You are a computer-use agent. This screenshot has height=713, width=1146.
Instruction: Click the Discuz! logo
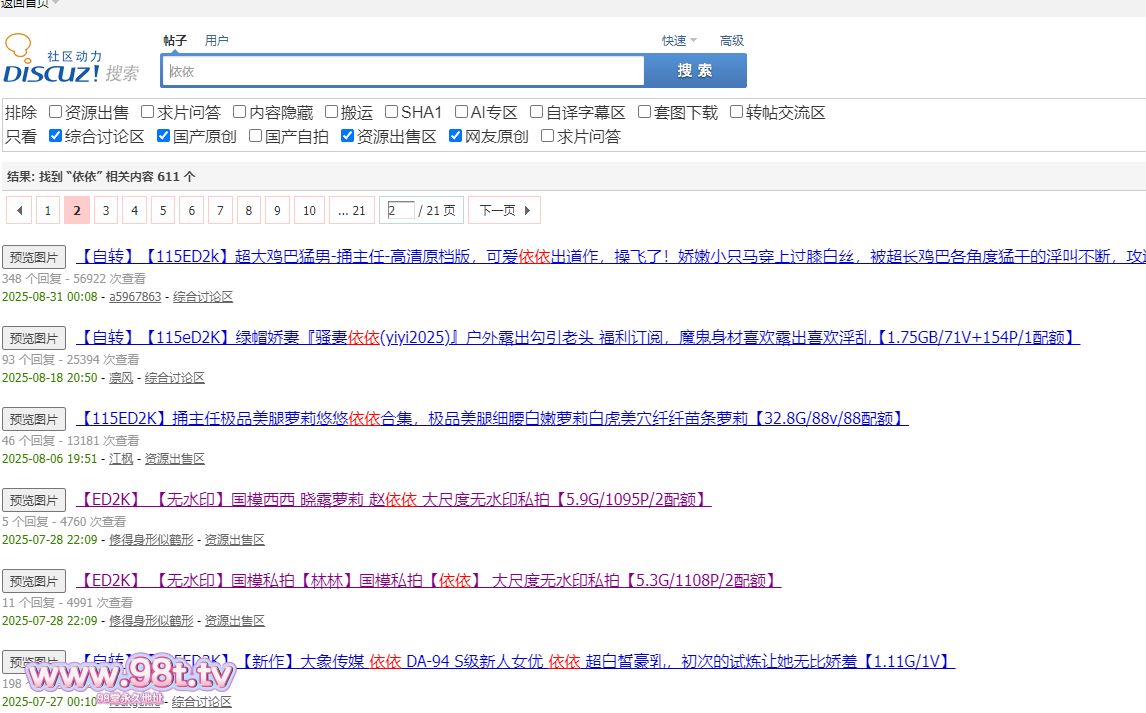[70, 62]
